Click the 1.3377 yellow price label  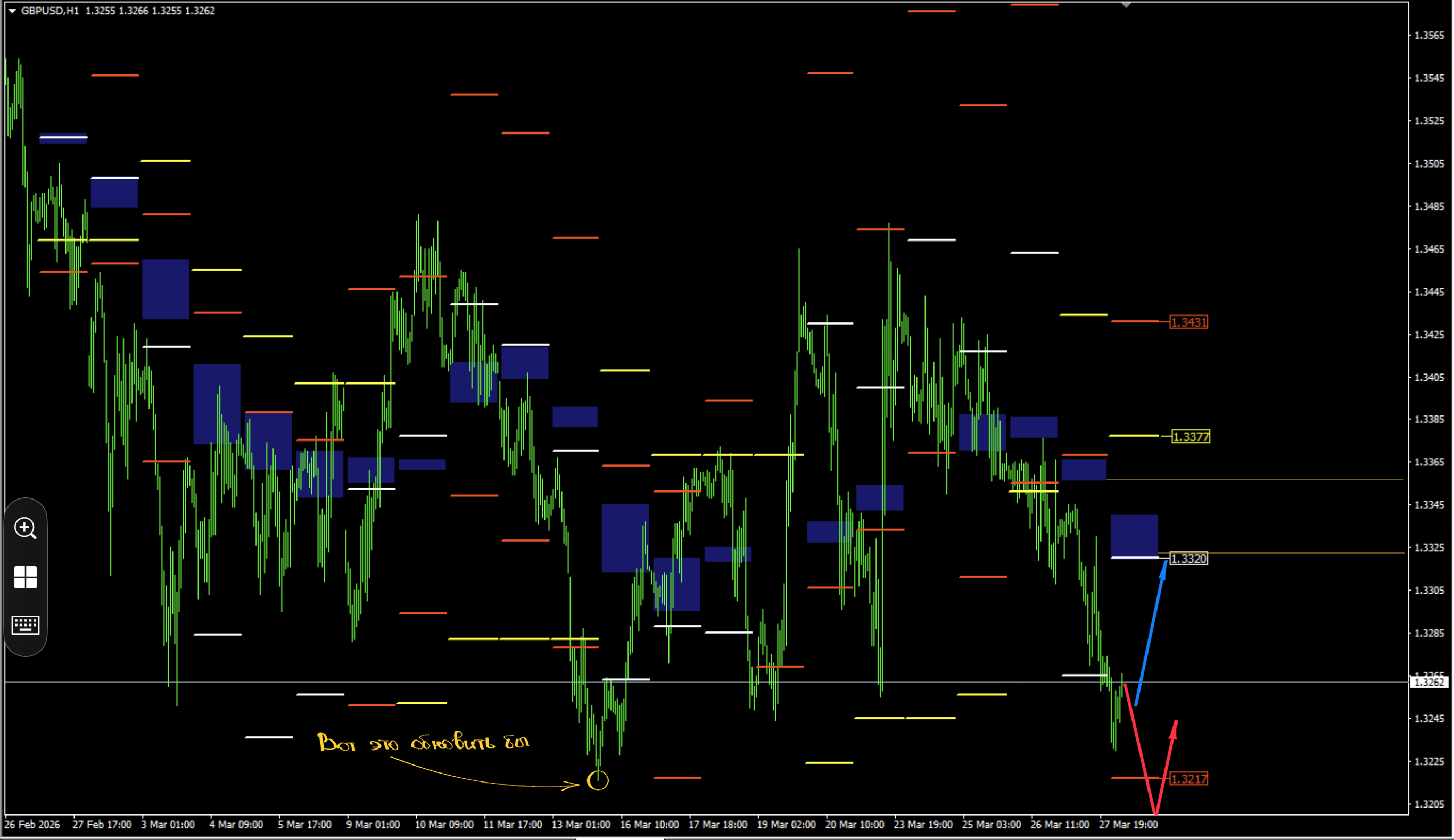point(1191,437)
